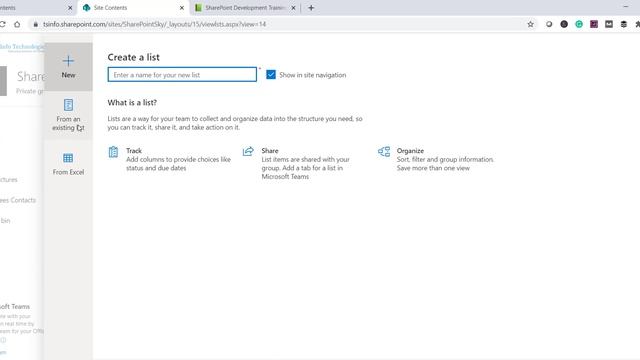Click the Track heading text

click(134, 151)
